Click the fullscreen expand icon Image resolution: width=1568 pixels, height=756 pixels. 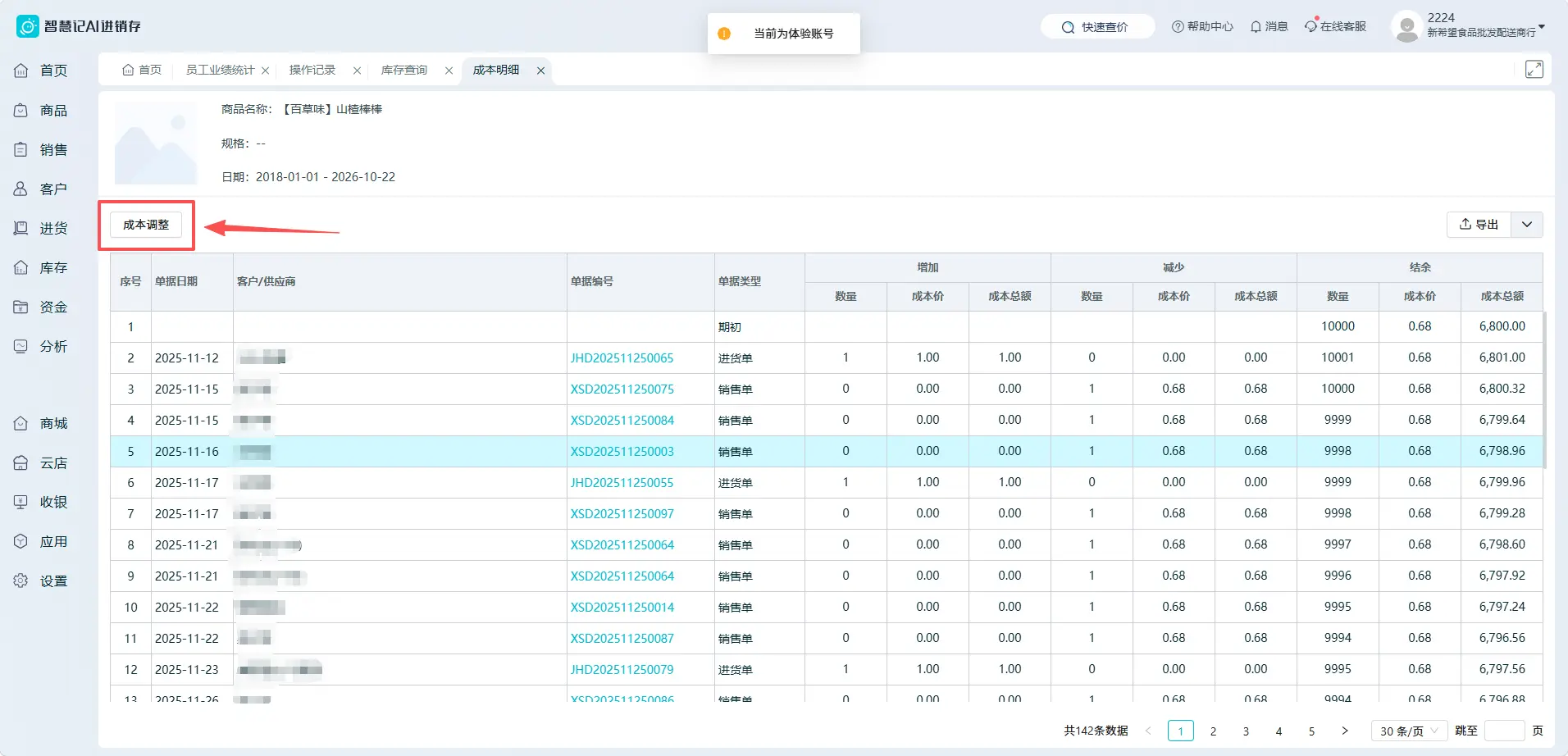(1534, 70)
